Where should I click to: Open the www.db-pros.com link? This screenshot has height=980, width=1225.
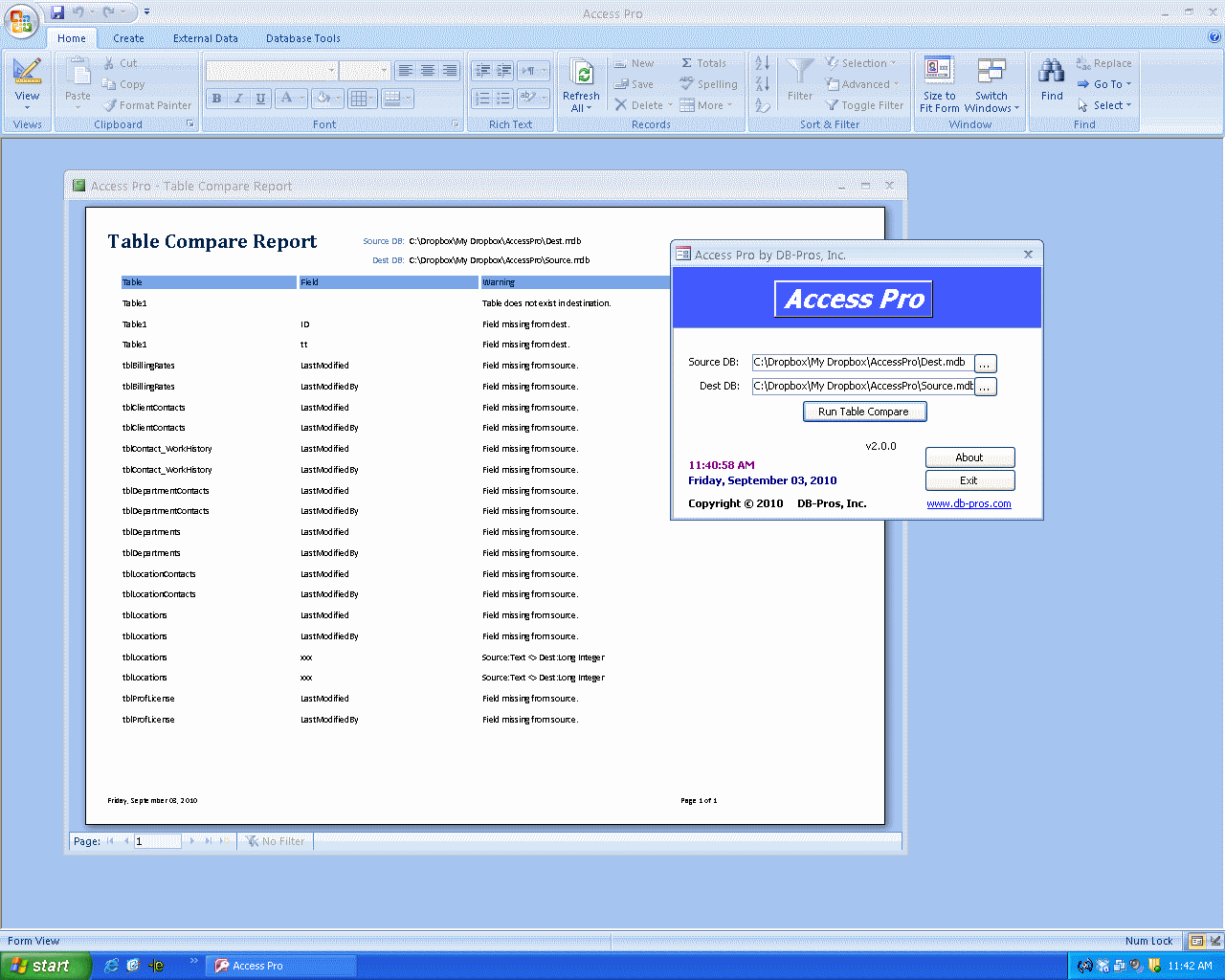(x=969, y=504)
